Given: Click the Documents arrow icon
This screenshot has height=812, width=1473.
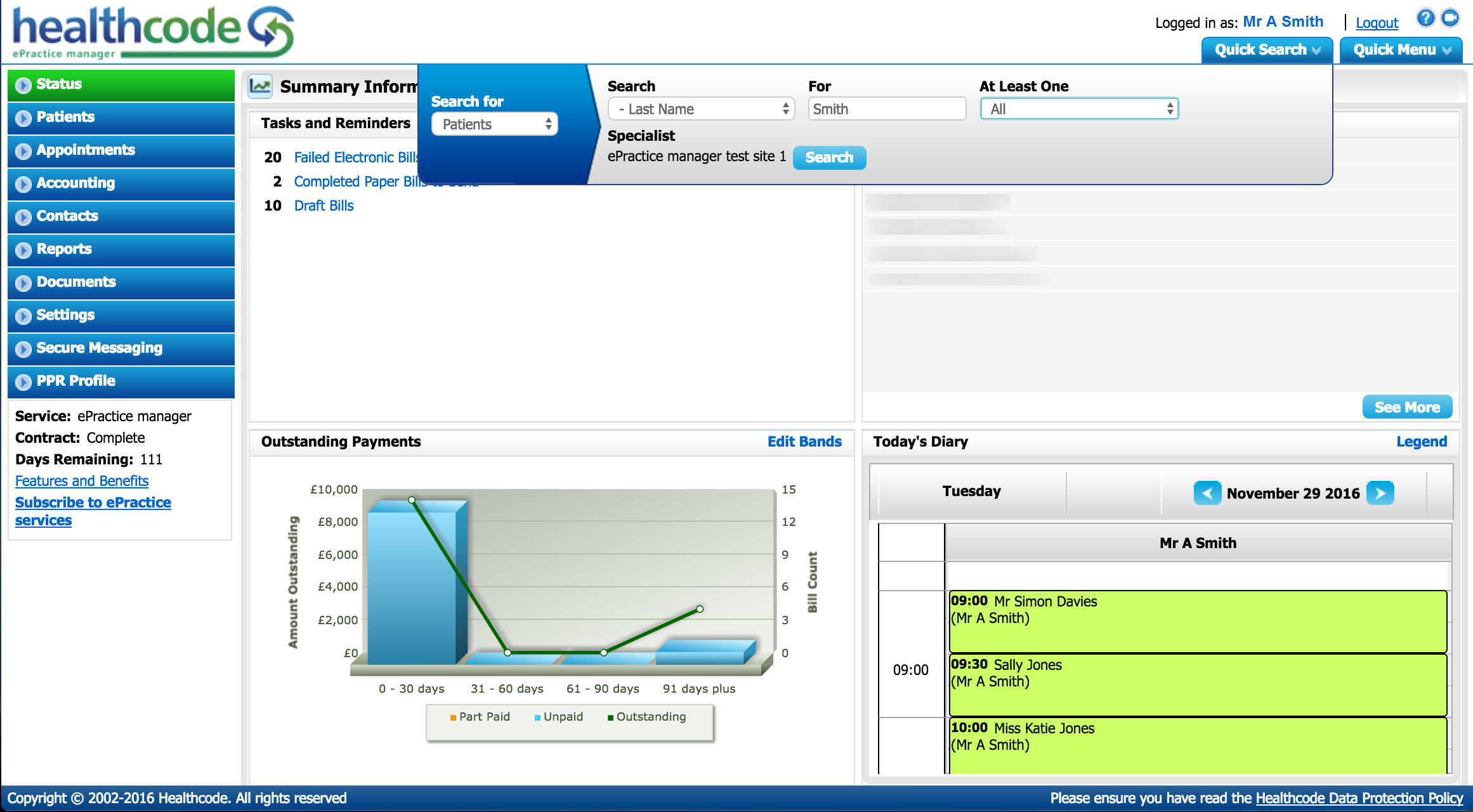Looking at the screenshot, I should [23, 283].
